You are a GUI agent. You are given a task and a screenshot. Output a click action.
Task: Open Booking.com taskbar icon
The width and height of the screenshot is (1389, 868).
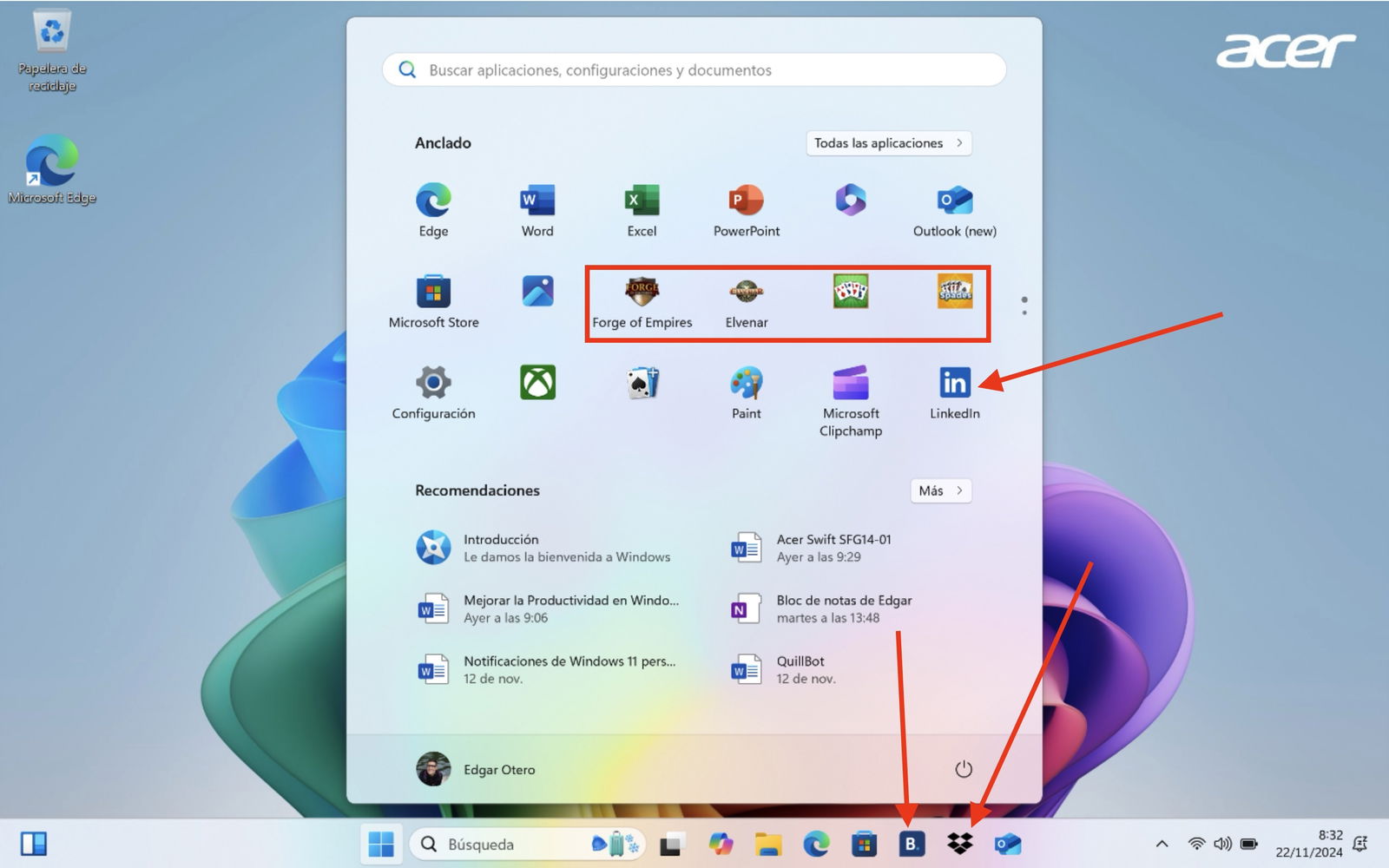point(912,844)
